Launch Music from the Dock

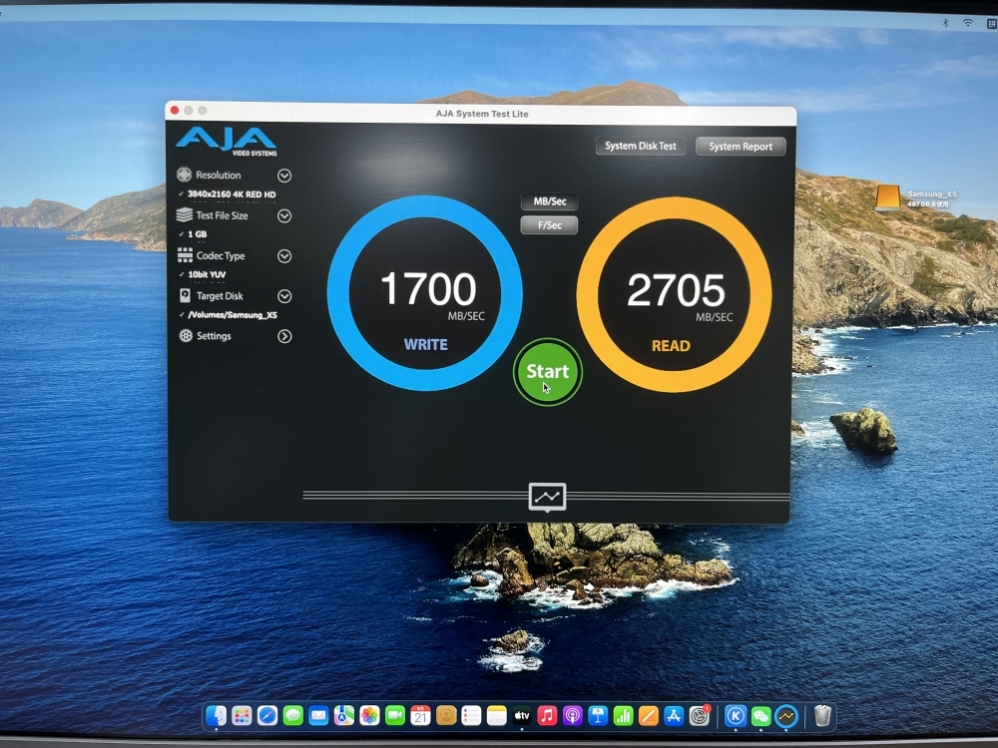click(x=547, y=716)
